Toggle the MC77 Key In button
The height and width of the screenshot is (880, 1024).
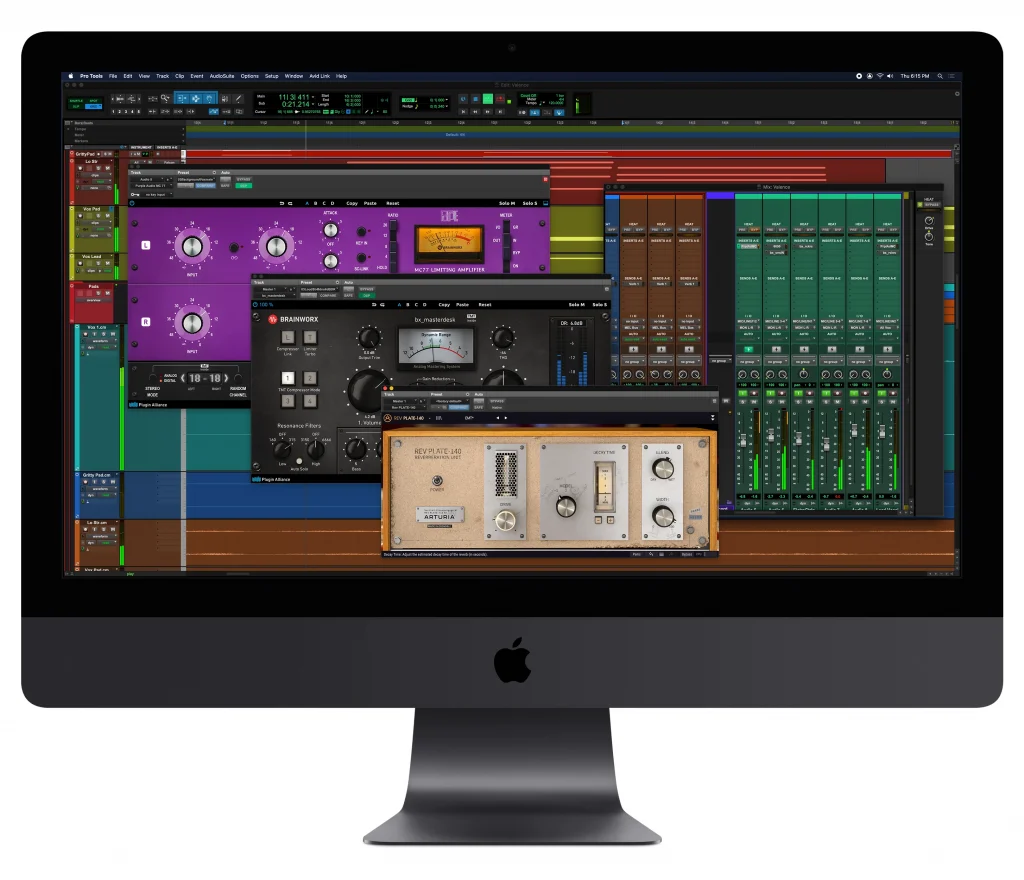[361, 232]
